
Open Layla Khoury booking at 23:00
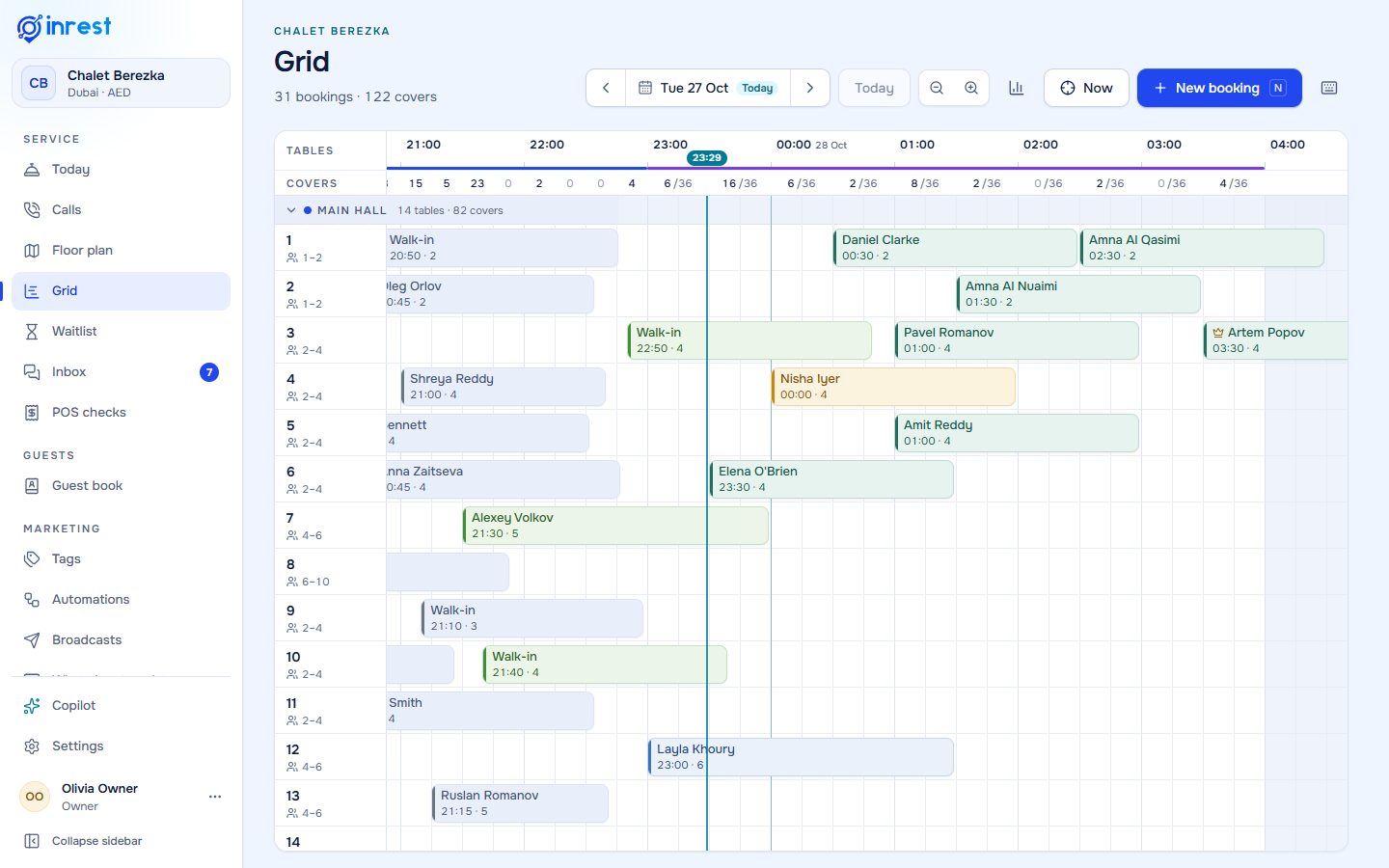[x=801, y=757]
